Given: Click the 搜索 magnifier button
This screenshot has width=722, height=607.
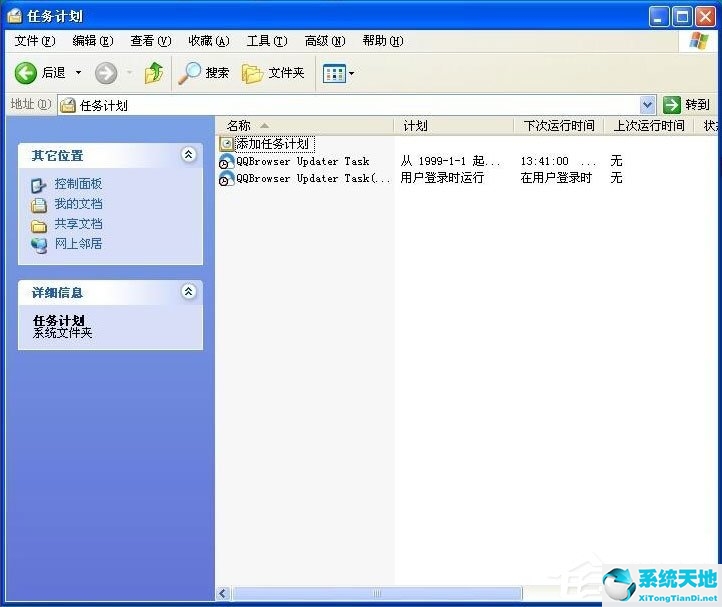Looking at the screenshot, I should [x=204, y=73].
